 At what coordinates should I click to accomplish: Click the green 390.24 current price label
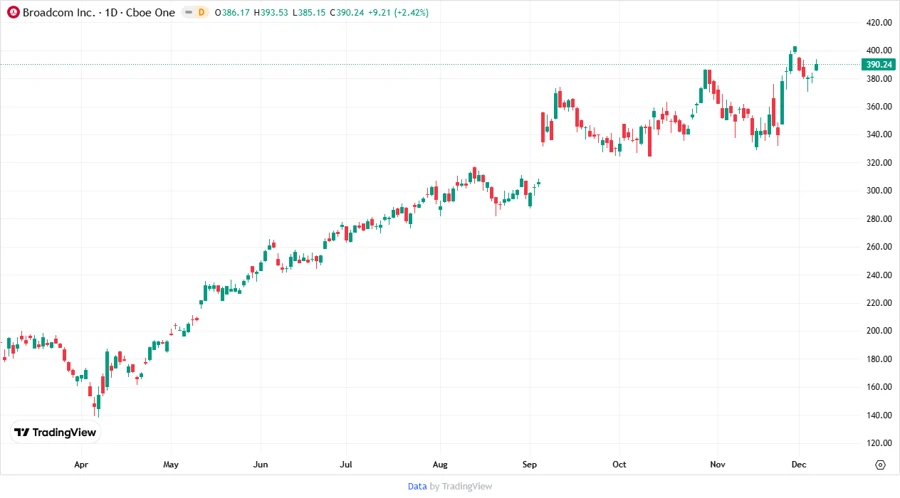pos(879,64)
